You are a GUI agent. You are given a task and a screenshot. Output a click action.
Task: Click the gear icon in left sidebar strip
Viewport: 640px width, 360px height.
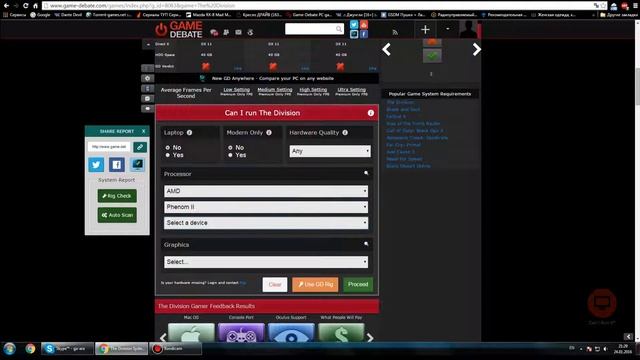pos(148,78)
